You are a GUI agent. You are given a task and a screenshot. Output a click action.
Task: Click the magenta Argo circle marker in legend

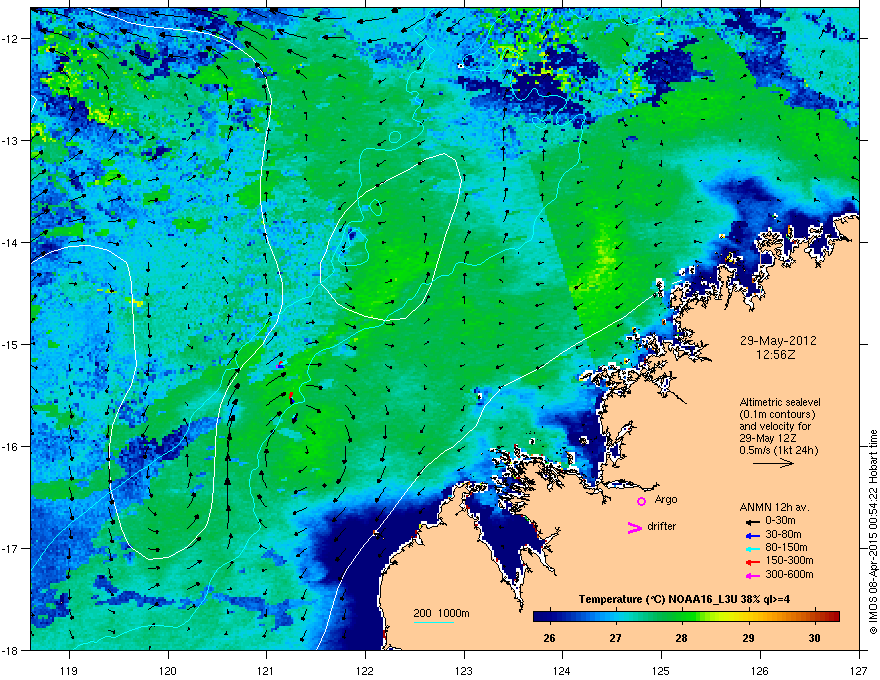(641, 501)
